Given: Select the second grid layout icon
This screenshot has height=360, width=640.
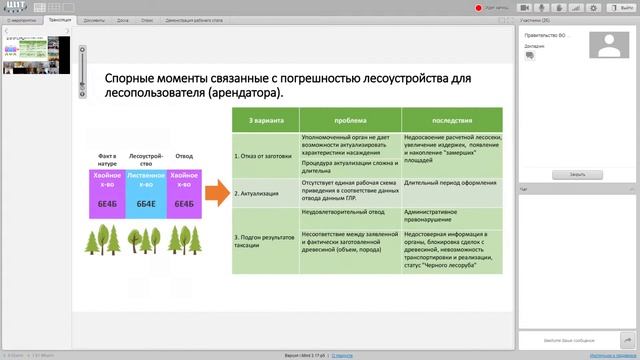Looking at the screenshot, I should 54,7.
